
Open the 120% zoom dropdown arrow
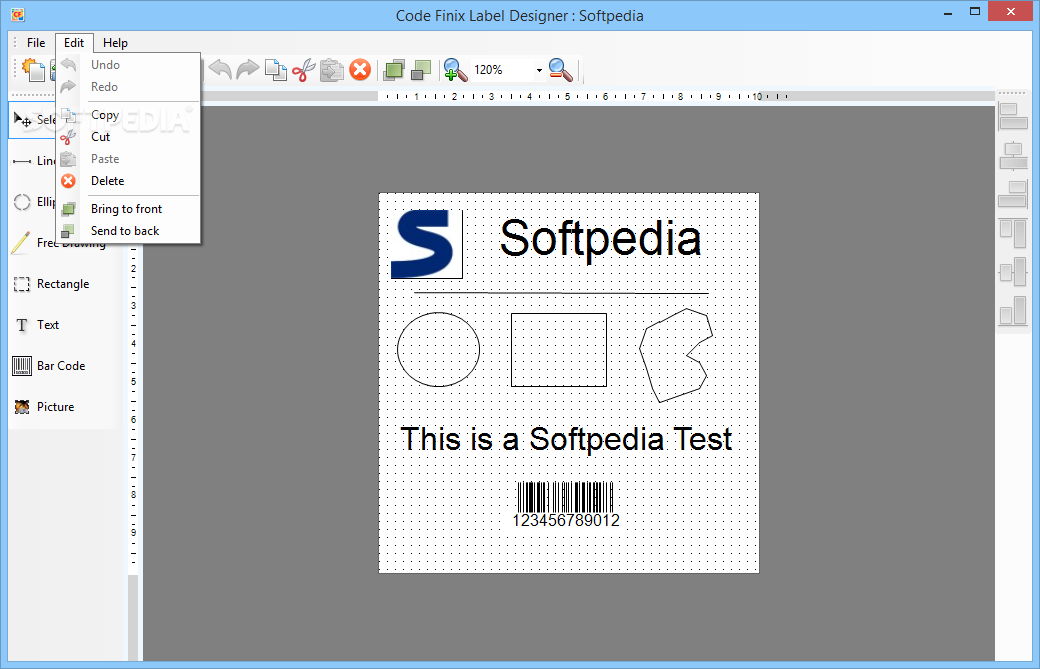pyautogui.click(x=539, y=70)
